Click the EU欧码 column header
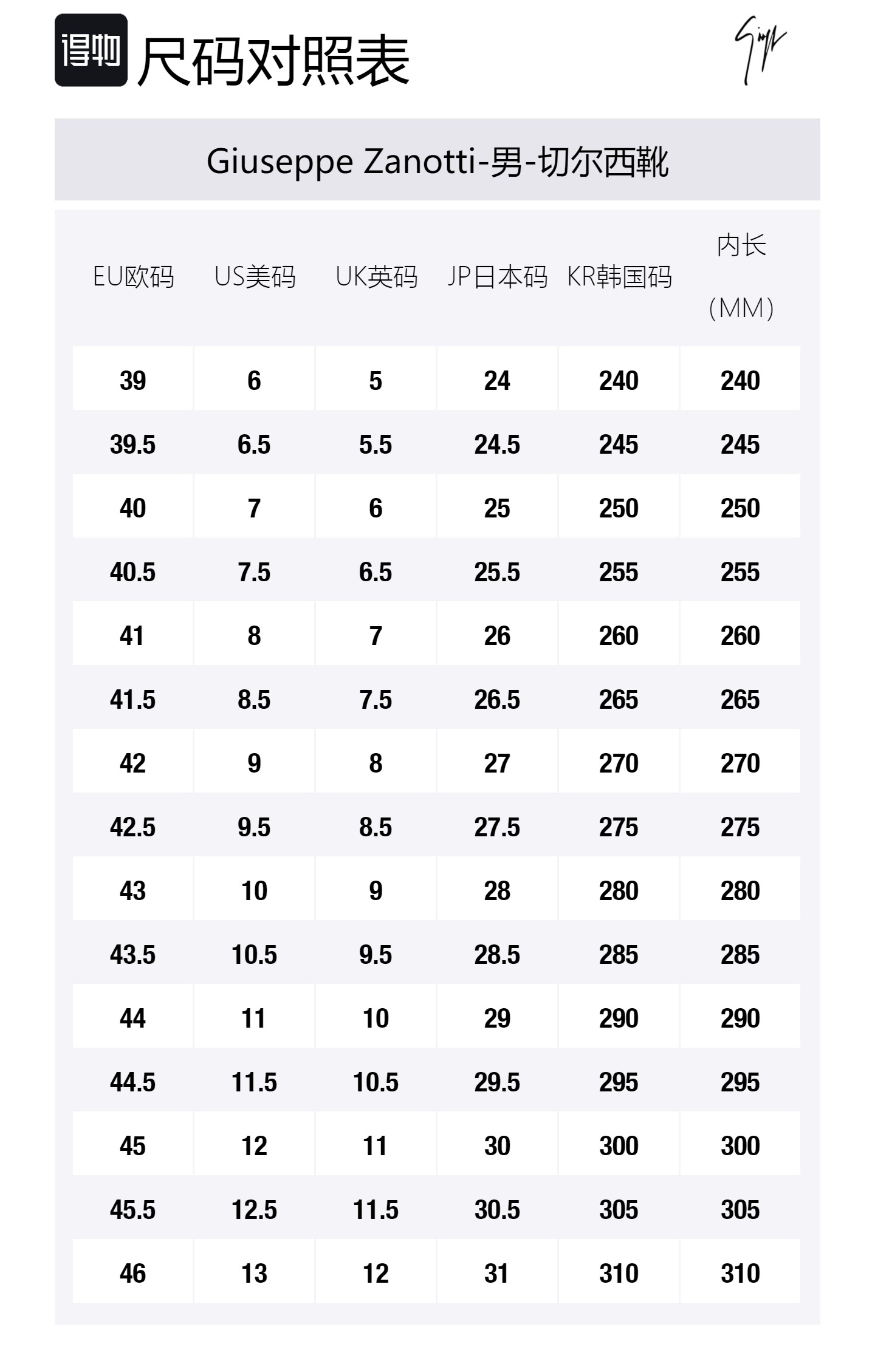This screenshot has width=875, height=1372. tap(133, 277)
